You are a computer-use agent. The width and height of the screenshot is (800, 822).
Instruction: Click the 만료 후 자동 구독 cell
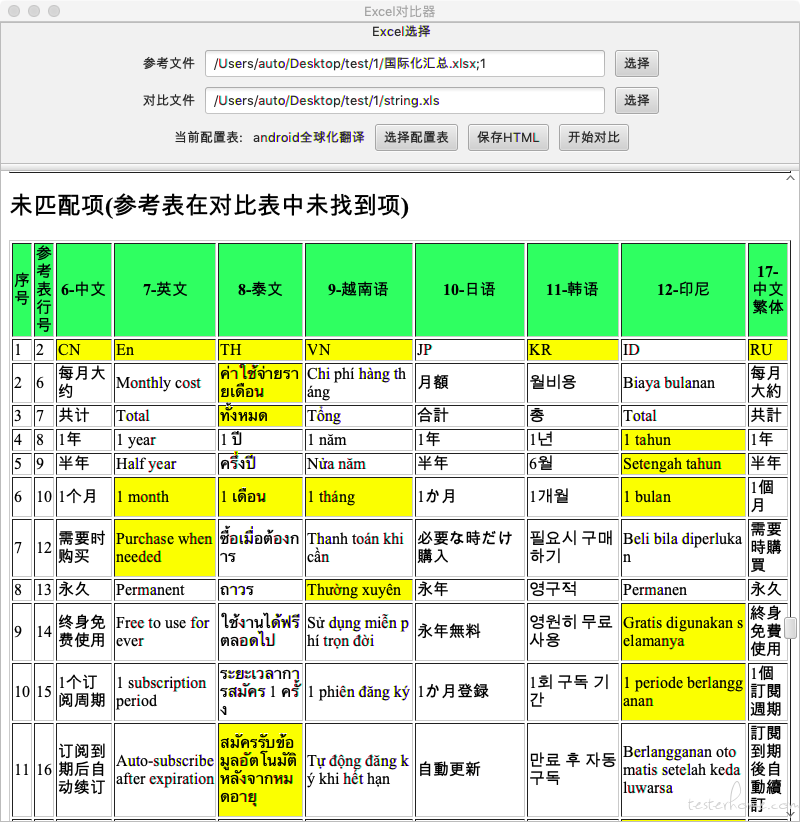572,770
